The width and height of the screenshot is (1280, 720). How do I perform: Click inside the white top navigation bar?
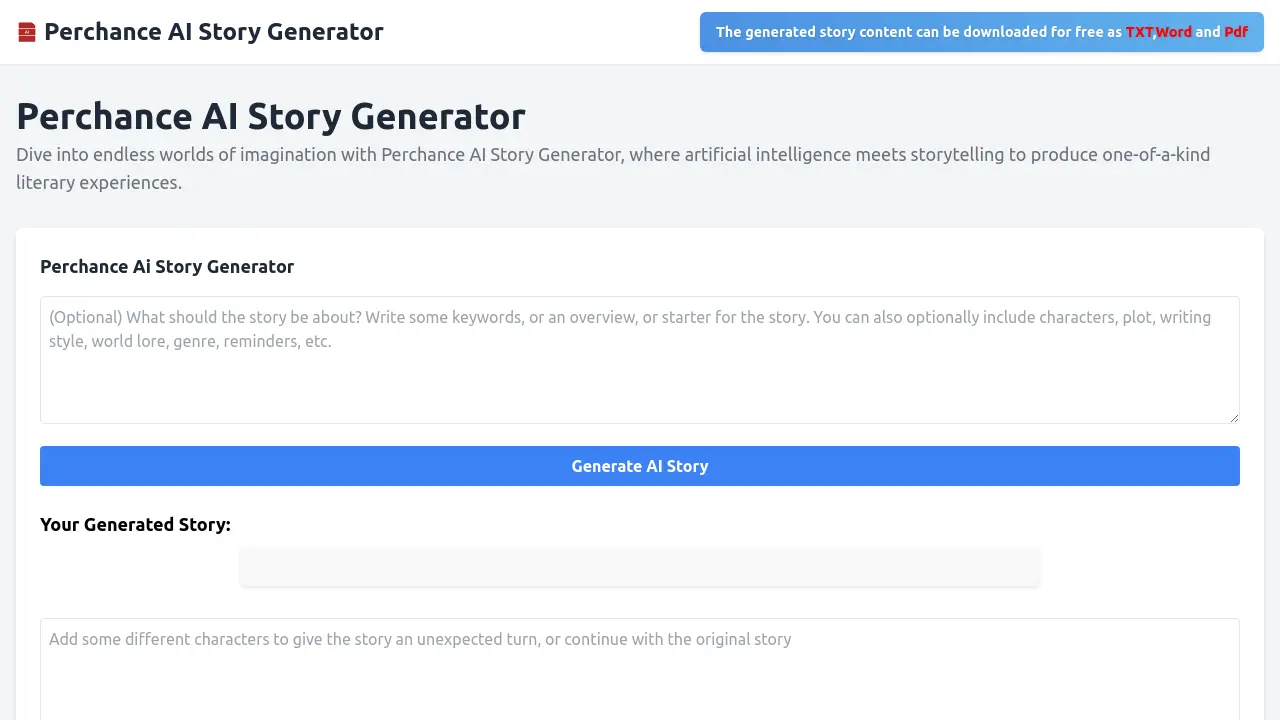click(550, 31)
